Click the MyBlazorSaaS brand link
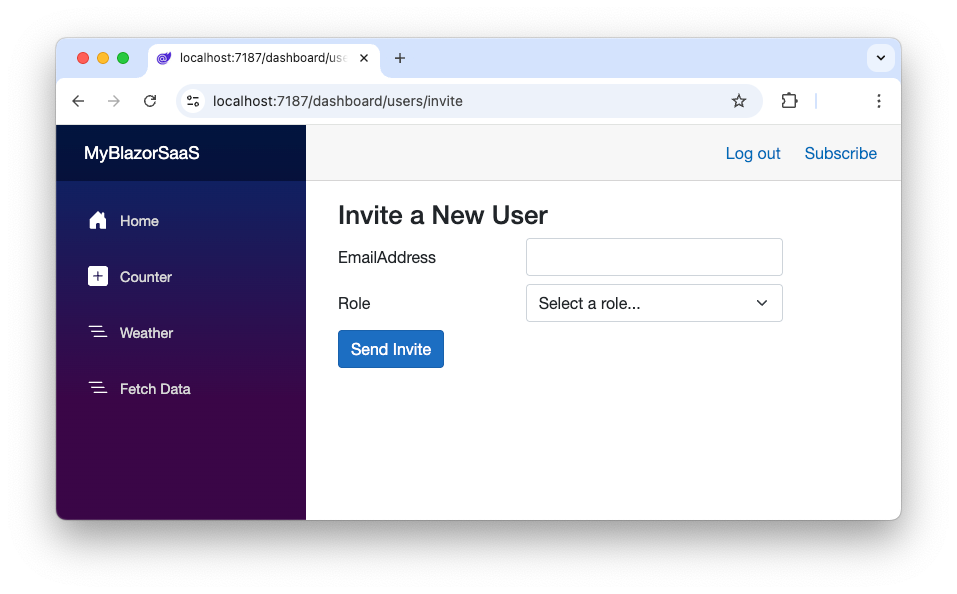This screenshot has height=594, width=957. tap(142, 153)
